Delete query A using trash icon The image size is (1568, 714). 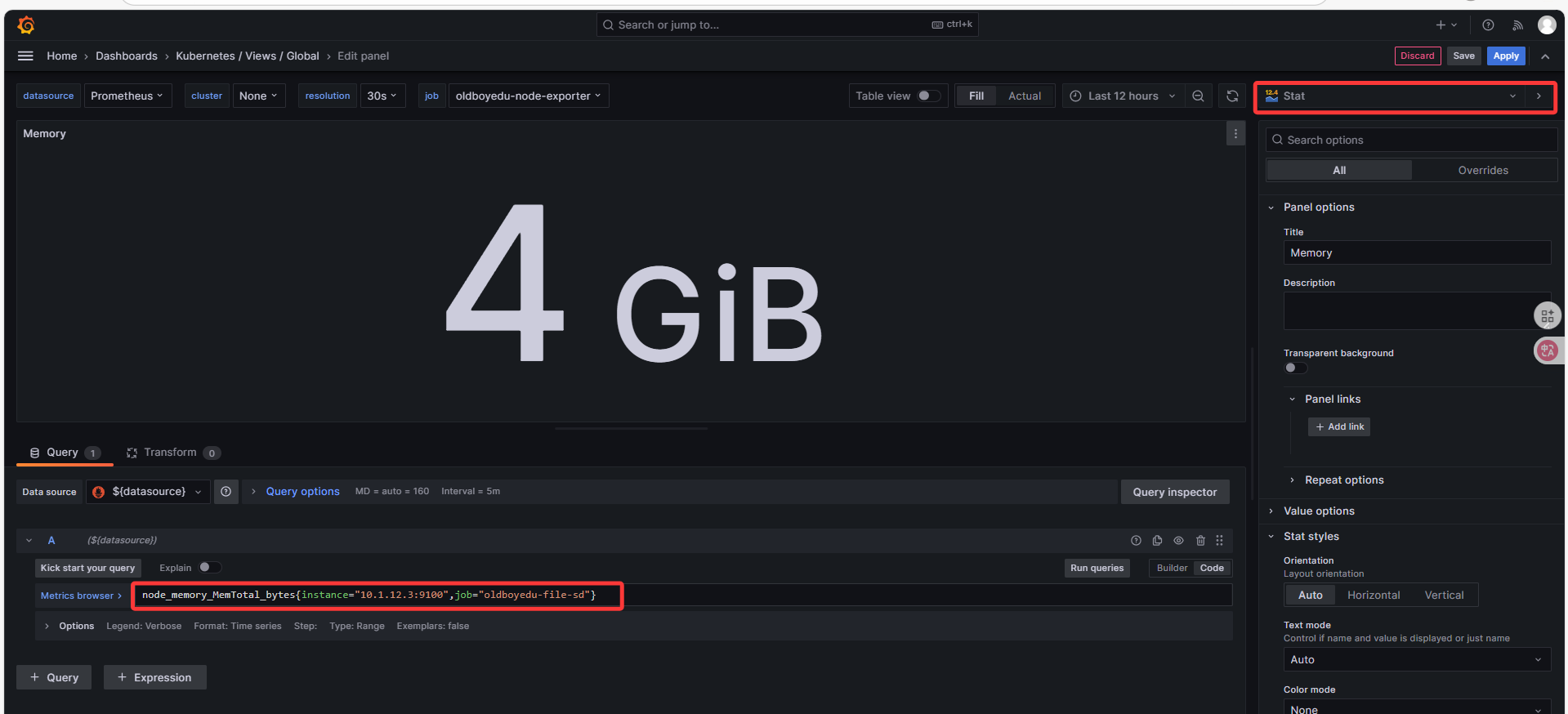1200,541
